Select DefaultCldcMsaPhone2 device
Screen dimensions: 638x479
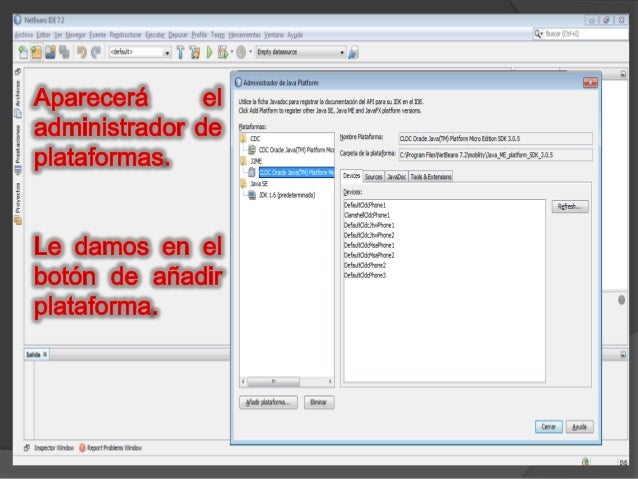[369, 255]
